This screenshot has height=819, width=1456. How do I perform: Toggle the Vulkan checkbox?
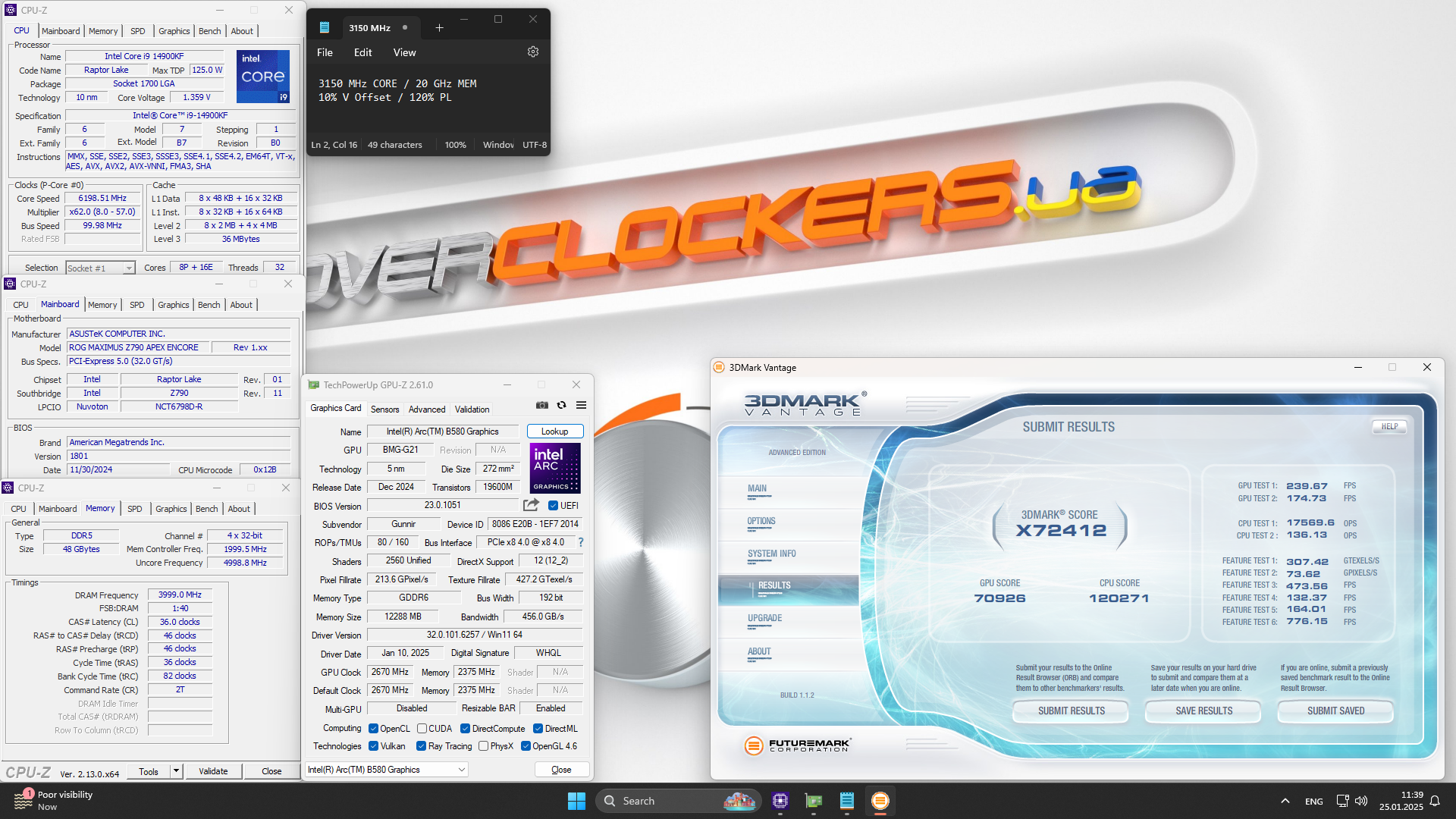(373, 746)
